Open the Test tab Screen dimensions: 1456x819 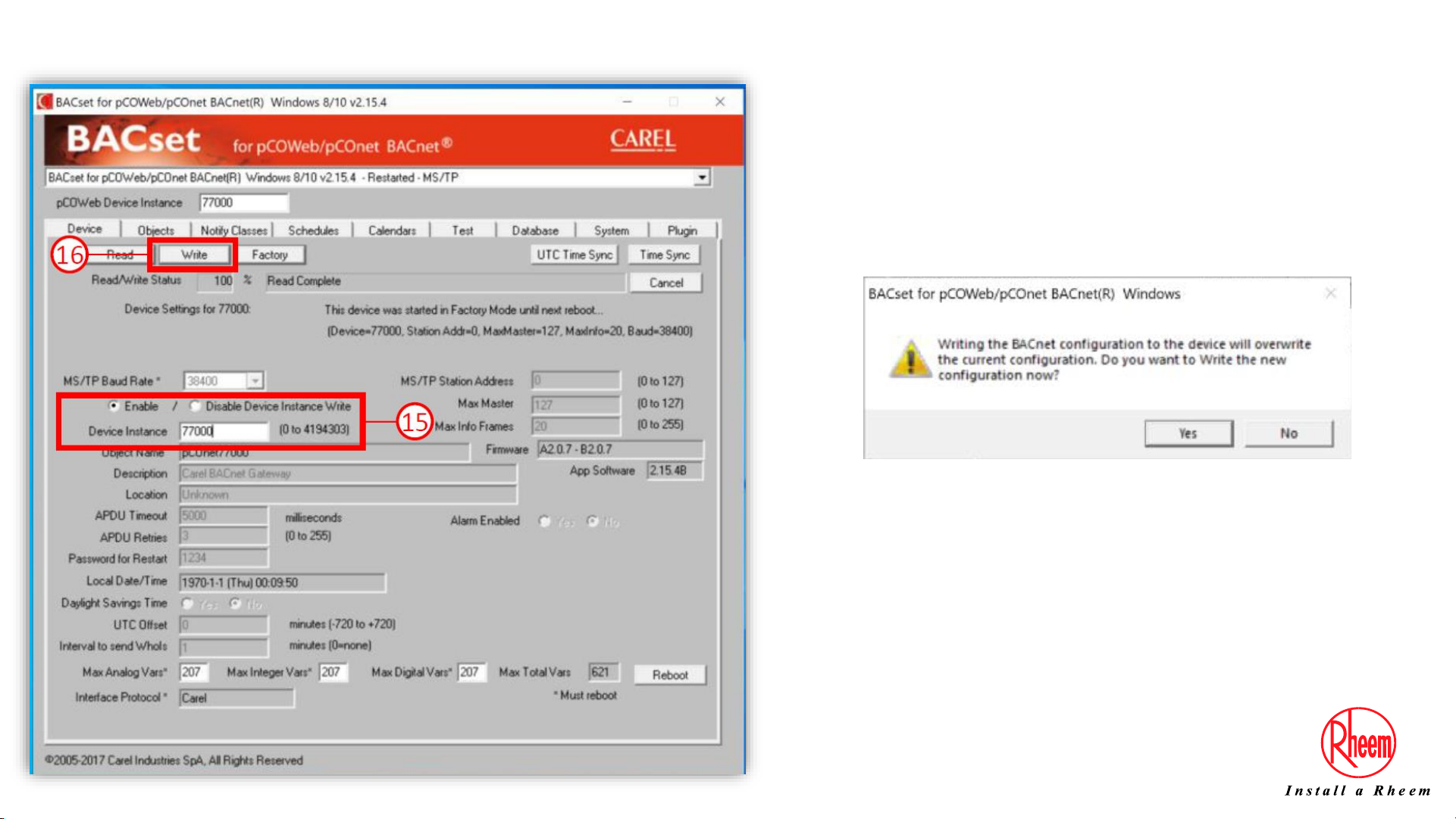[462, 230]
